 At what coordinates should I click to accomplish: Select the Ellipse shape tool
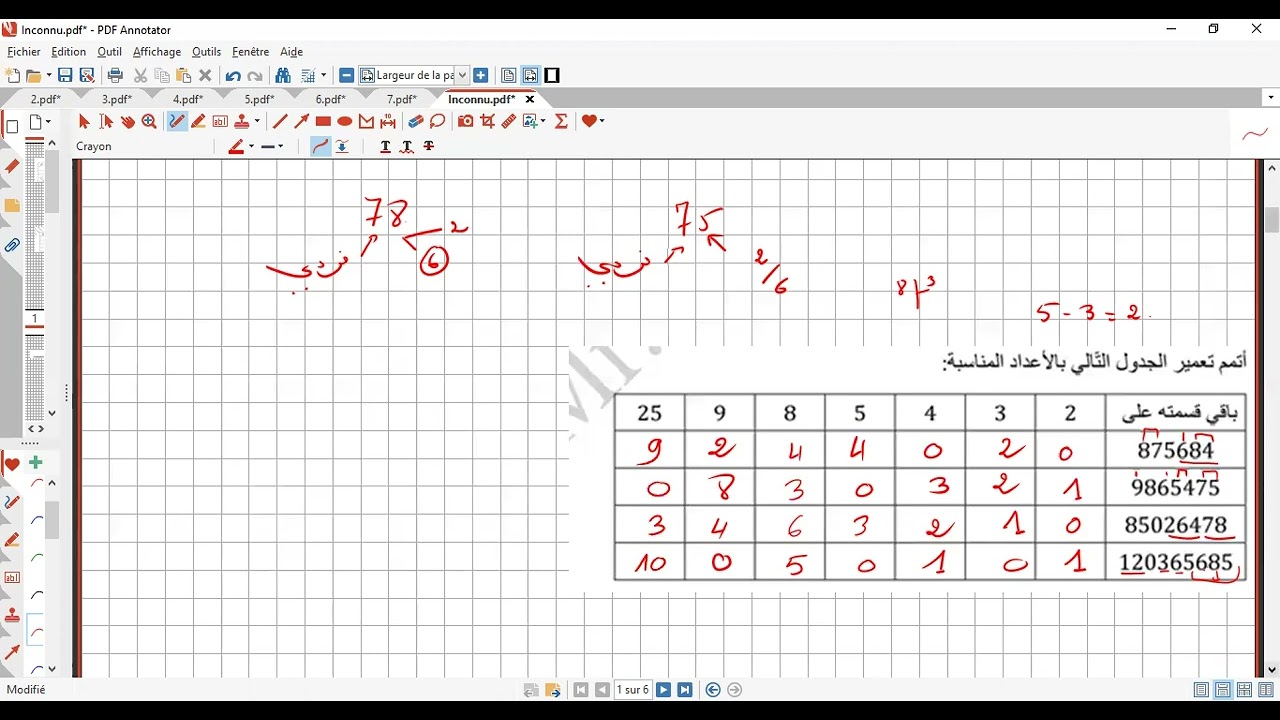(344, 121)
